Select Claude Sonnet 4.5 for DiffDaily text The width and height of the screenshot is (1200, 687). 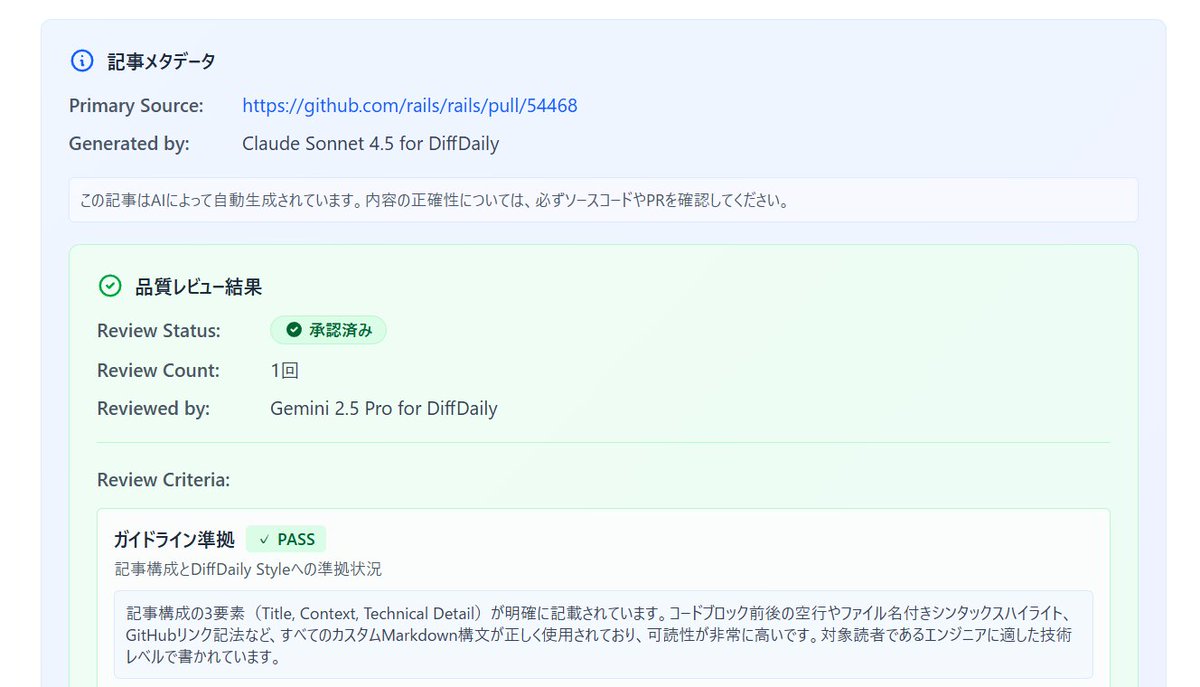371,143
